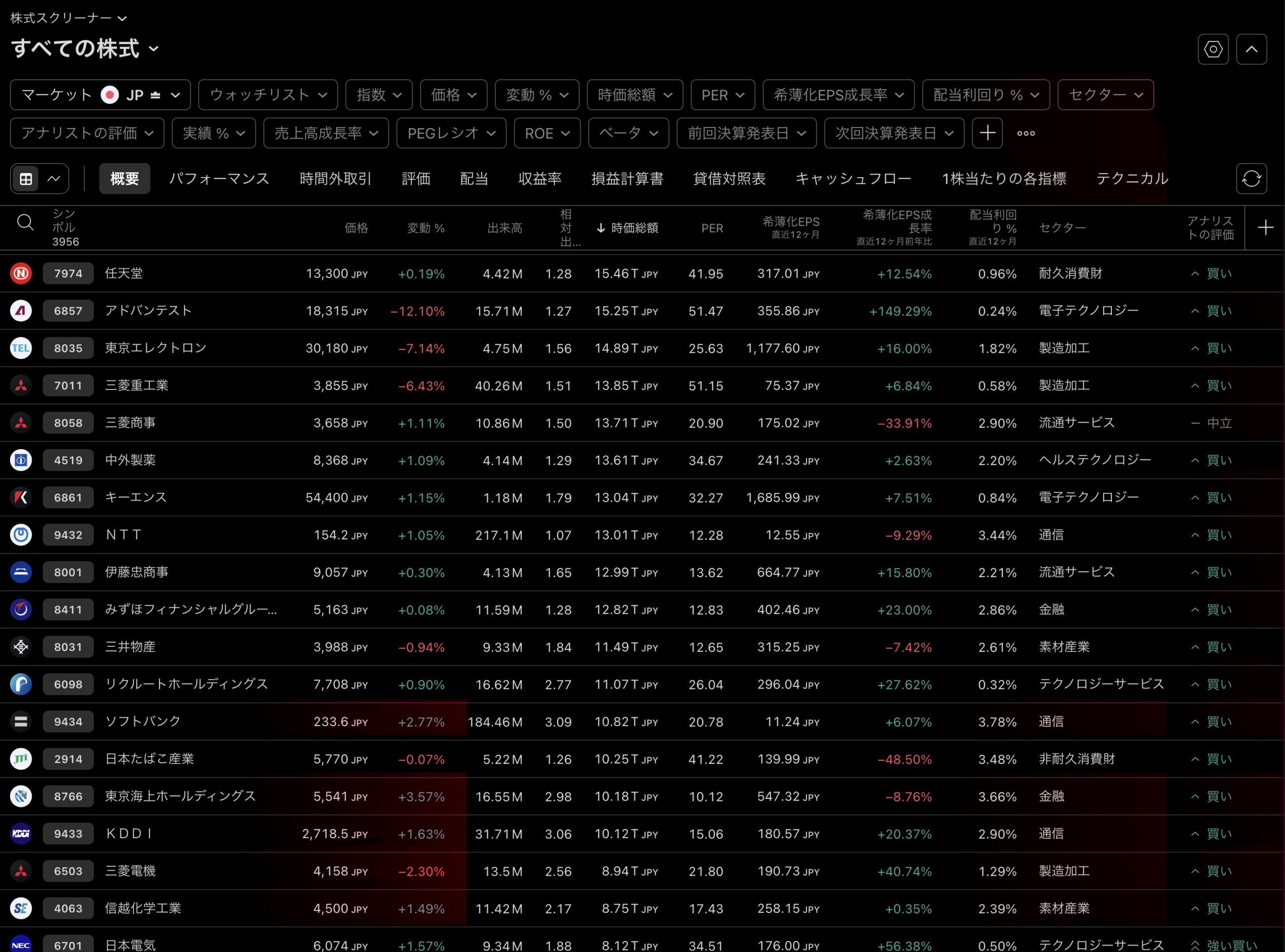Image resolution: width=1285 pixels, height=952 pixels.
Task: Click the NEC logo icon in row 6701
Action: tap(21, 944)
